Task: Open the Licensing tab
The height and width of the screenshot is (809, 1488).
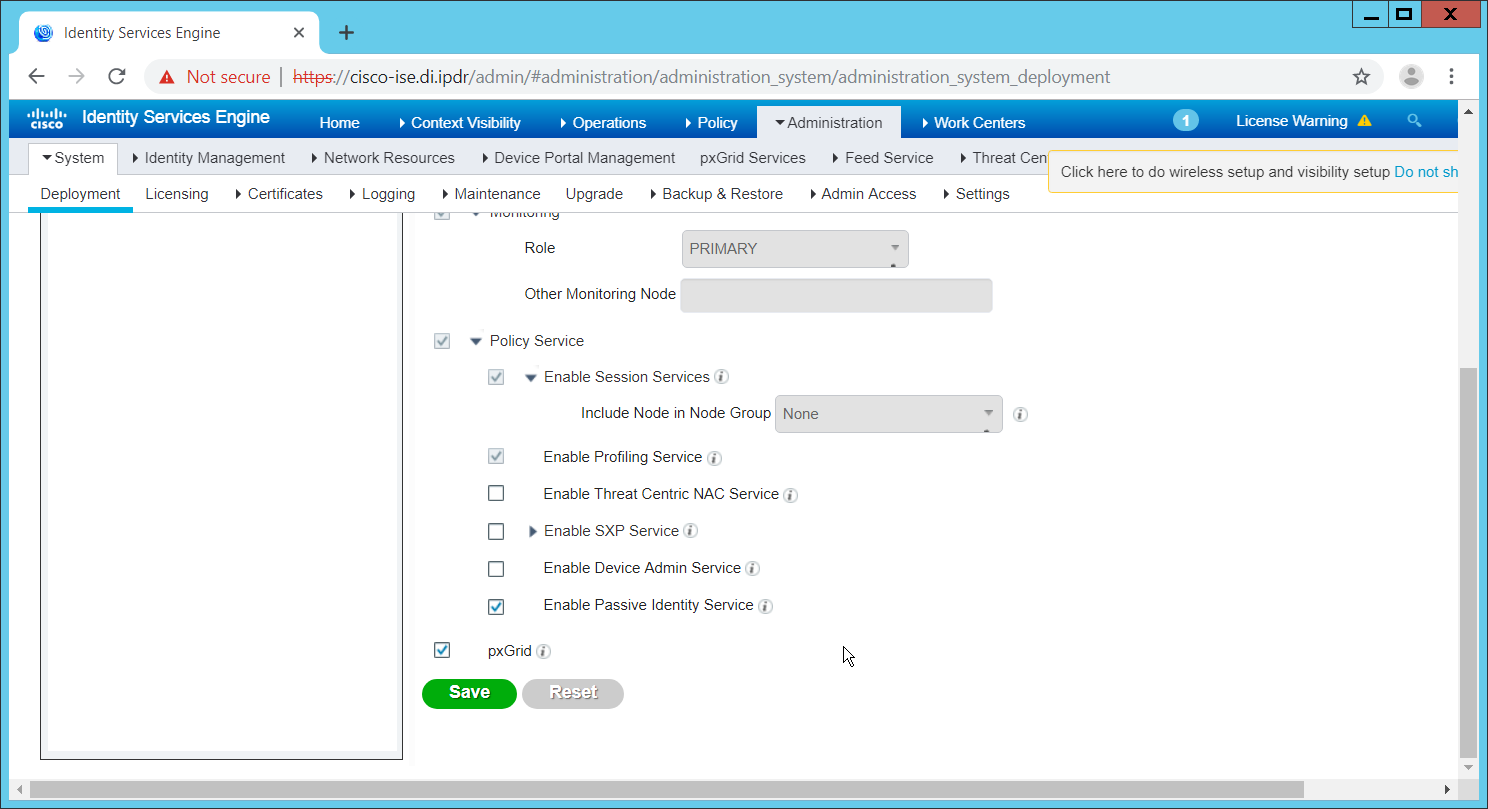Action: pyautogui.click(x=177, y=194)
